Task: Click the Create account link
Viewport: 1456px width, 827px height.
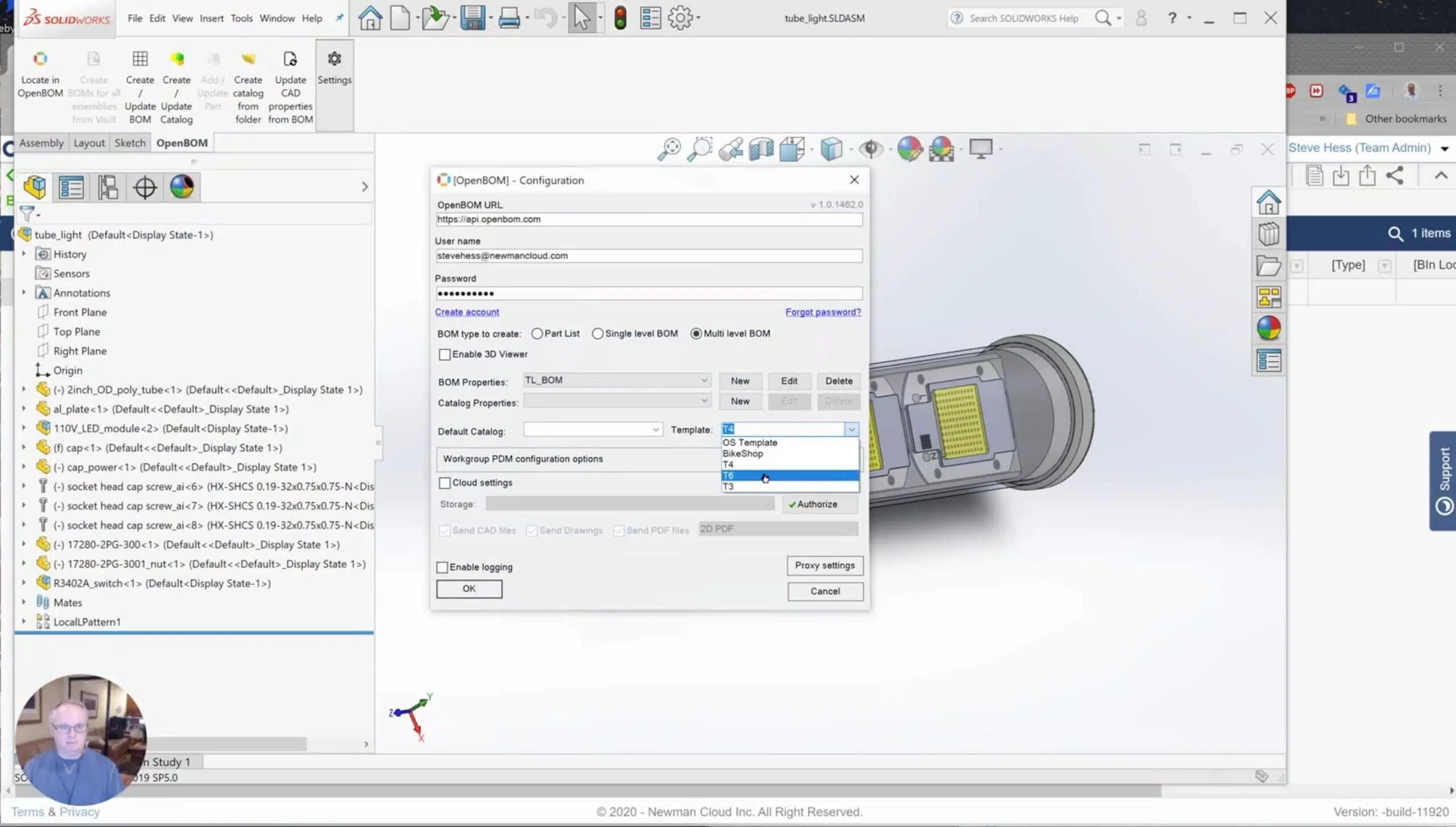Action: [467, 312]
